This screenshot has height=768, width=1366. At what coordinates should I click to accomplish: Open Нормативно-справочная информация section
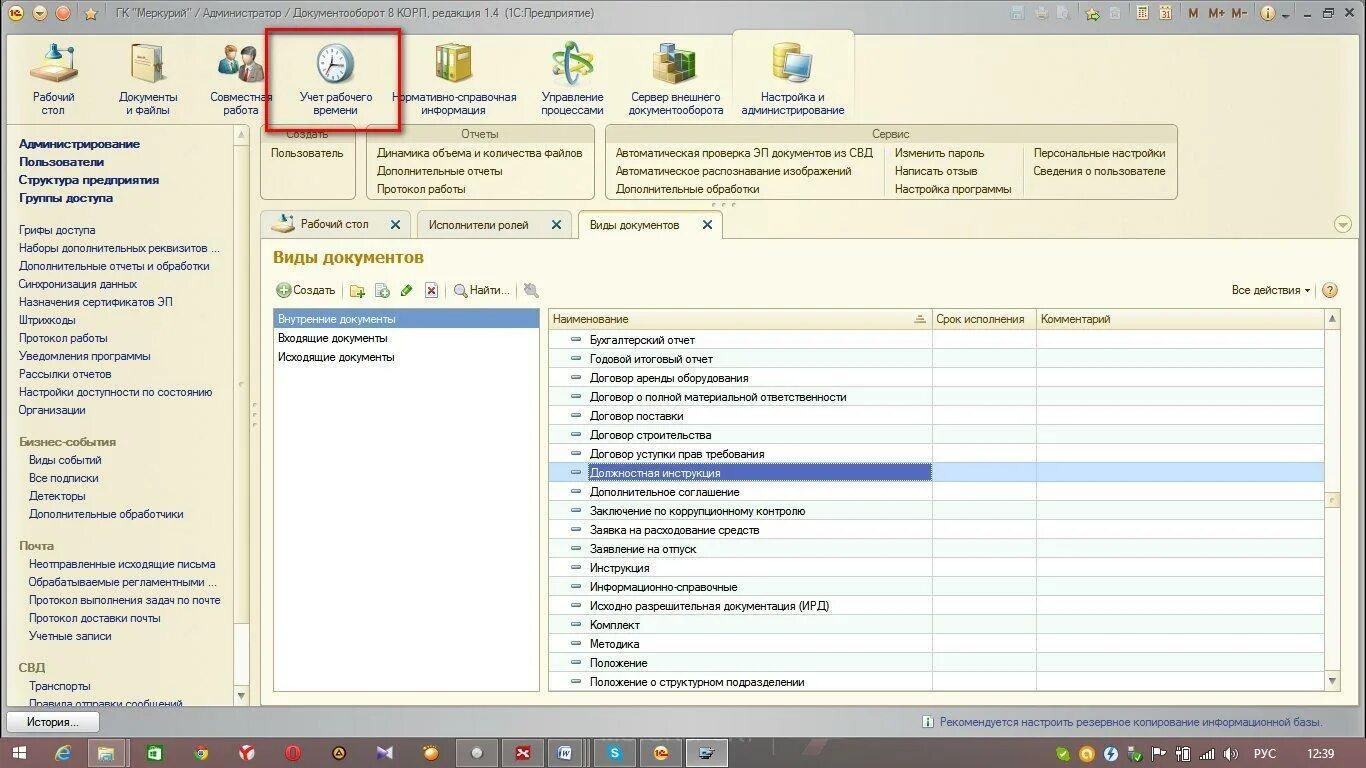coord(454,80)
